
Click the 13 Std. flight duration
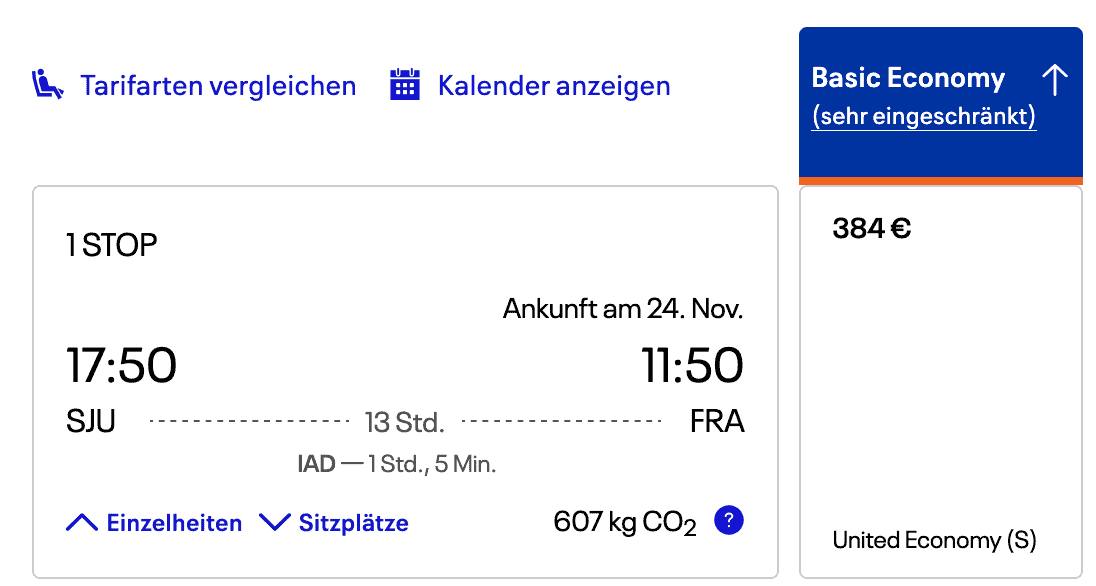coord(404,423)
